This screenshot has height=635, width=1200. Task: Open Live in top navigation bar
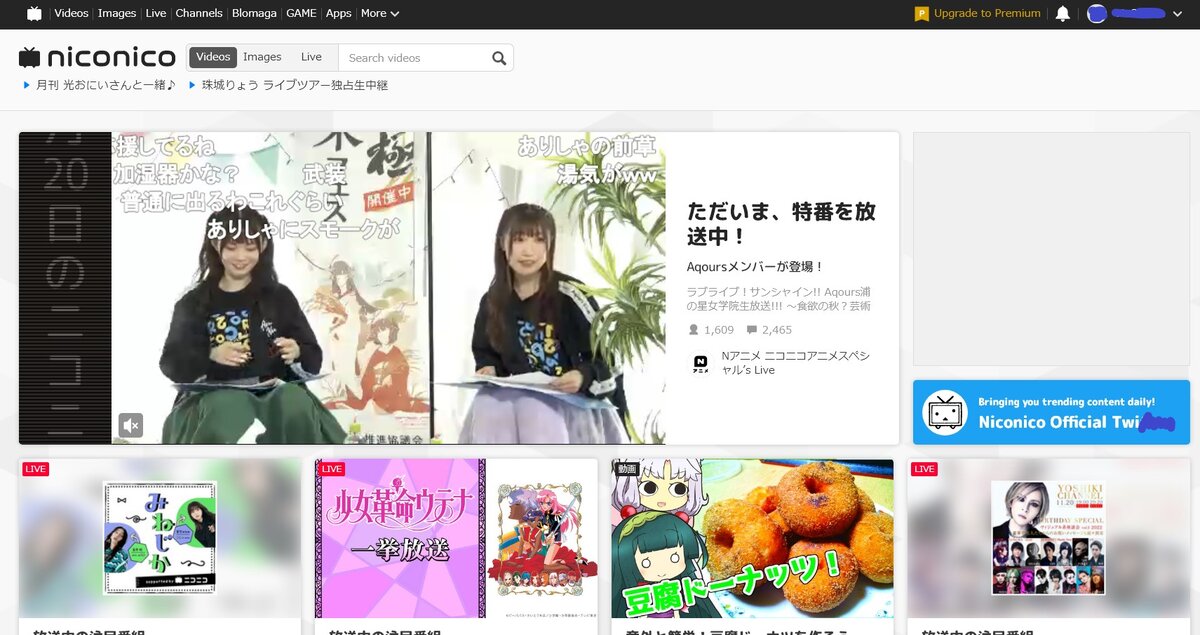156,13
